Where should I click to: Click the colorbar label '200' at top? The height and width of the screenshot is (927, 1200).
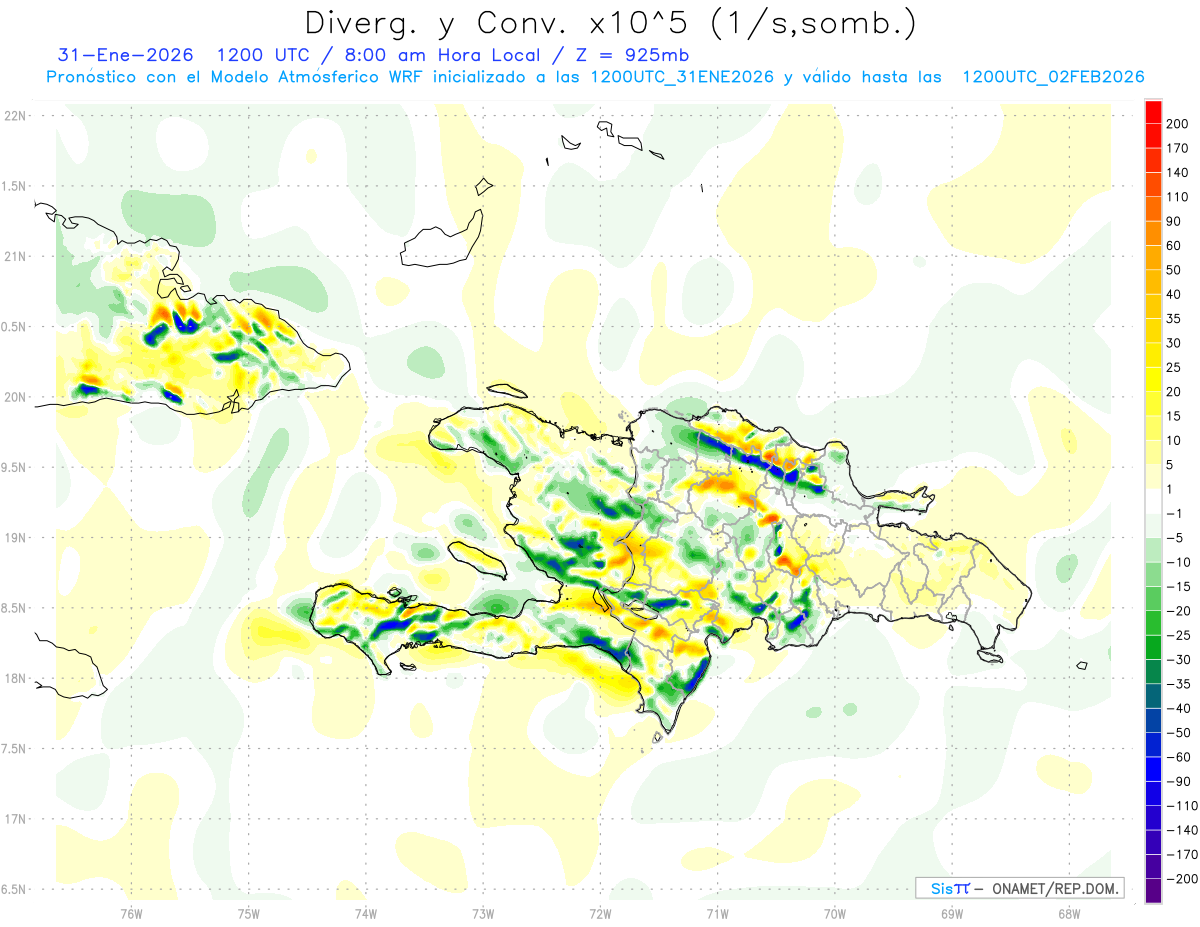coord(1179,123)
